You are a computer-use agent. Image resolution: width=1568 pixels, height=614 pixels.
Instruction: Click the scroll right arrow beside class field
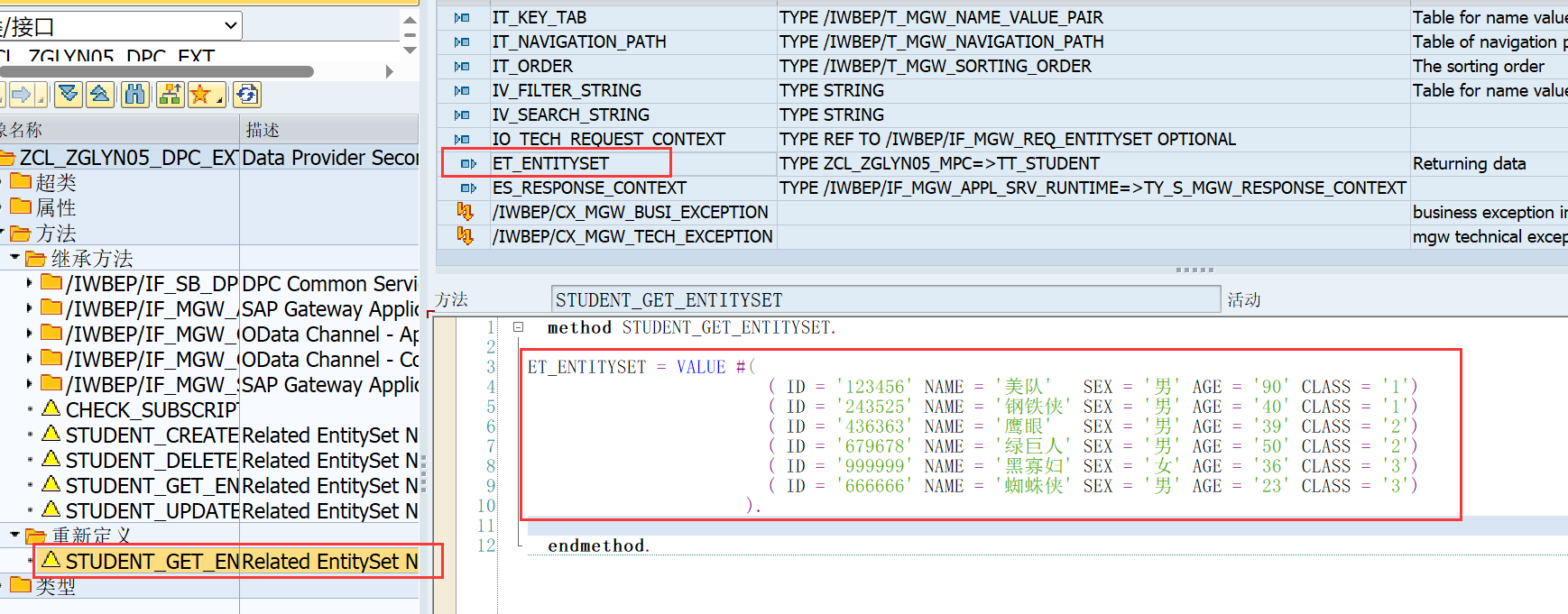pyautogui.click(x=389, y=71)
